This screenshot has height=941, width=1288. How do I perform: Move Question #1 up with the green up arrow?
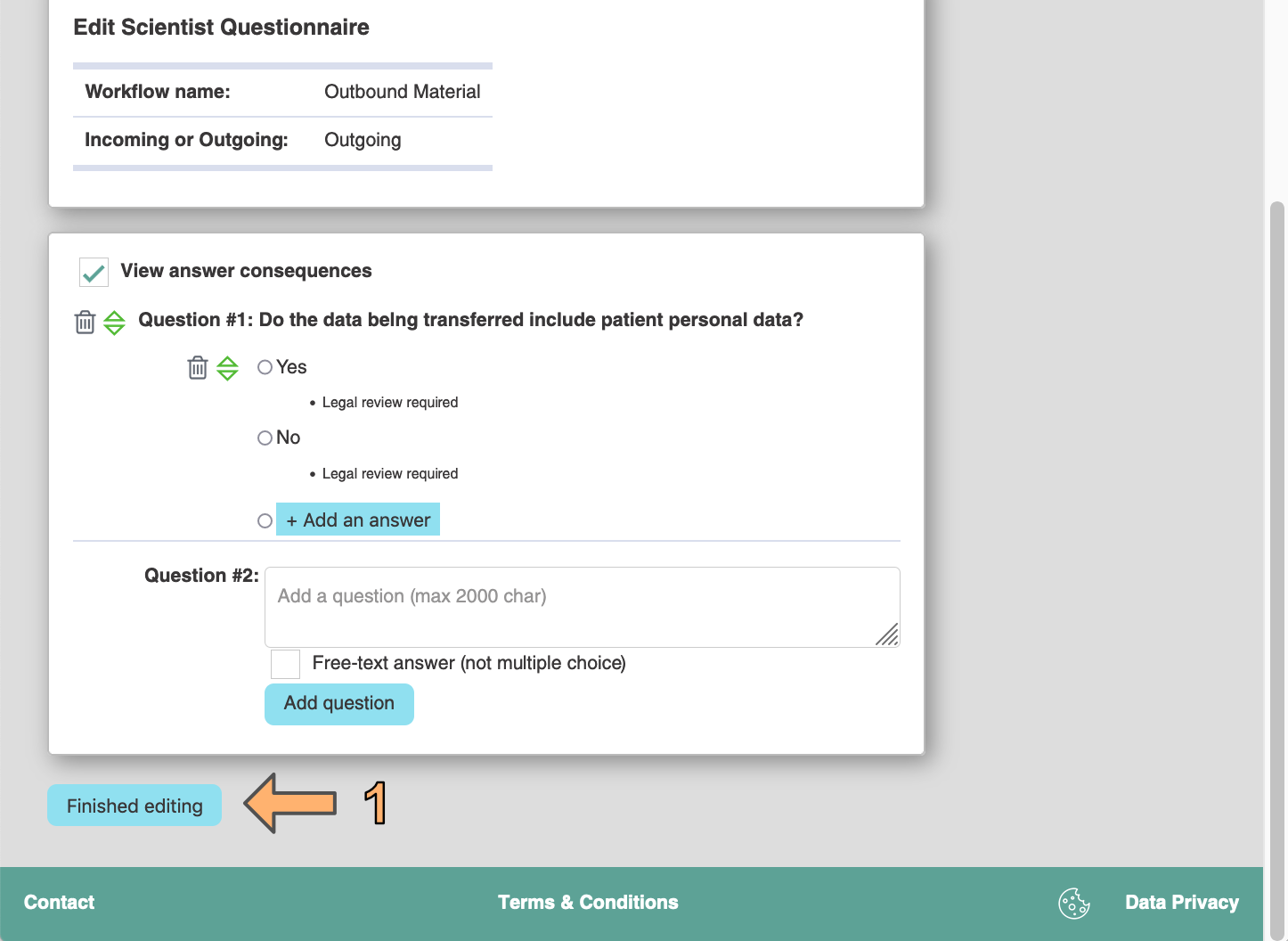click(114, 315)
